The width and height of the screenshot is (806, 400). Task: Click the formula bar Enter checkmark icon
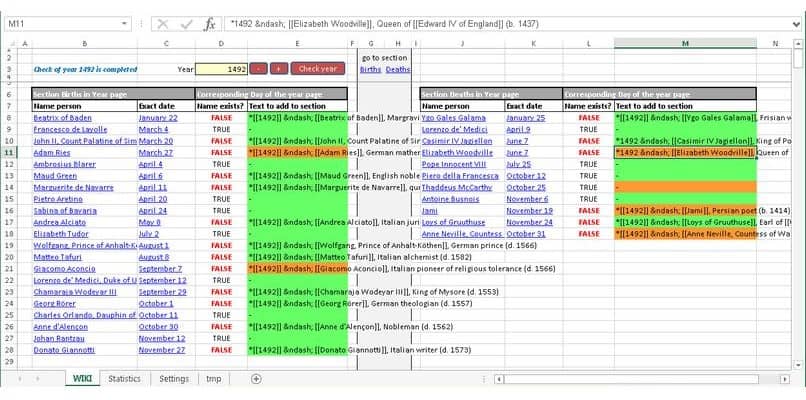187,24
